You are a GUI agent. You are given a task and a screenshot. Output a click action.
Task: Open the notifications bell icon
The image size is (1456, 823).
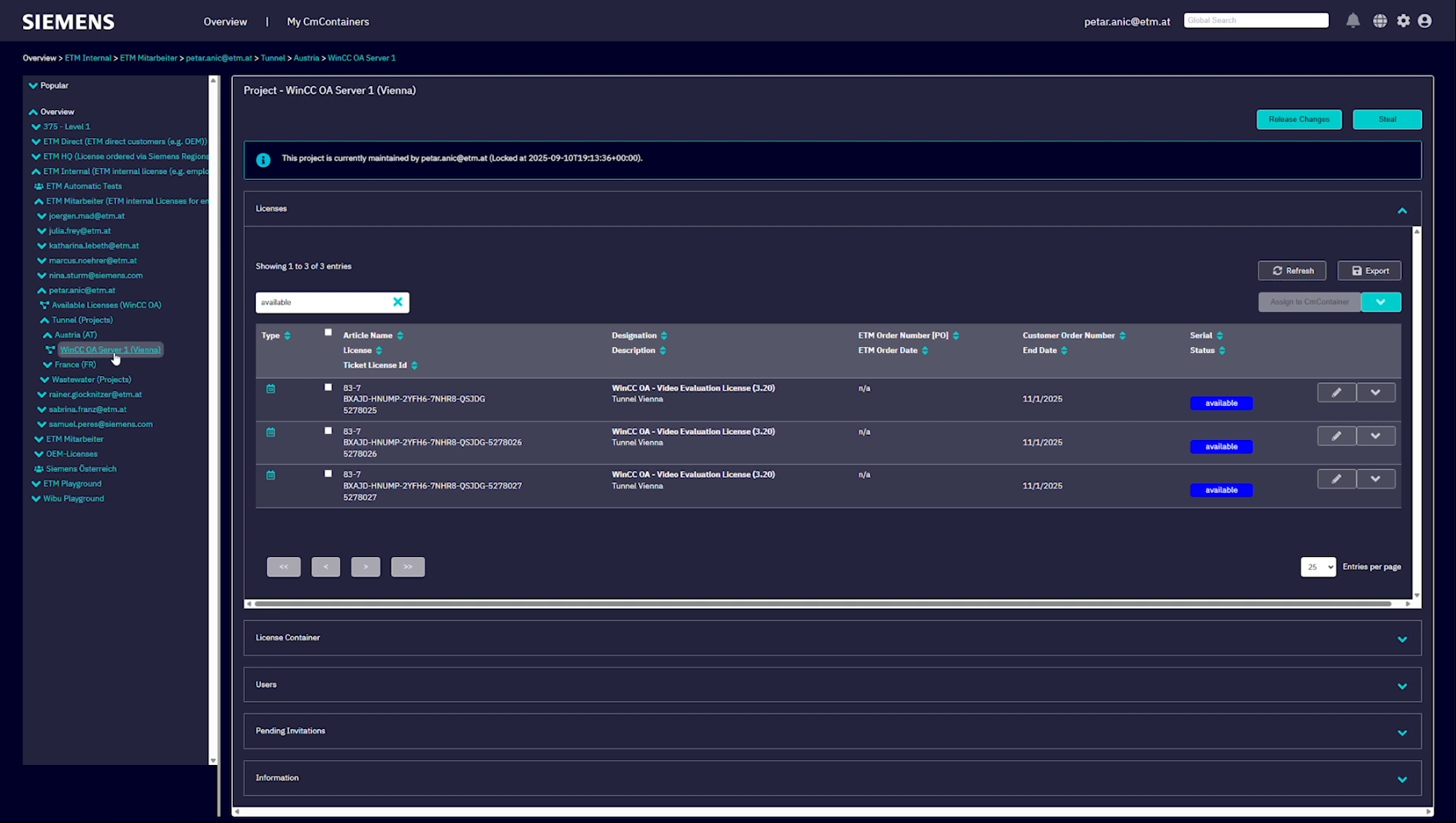coord(1353,21)
